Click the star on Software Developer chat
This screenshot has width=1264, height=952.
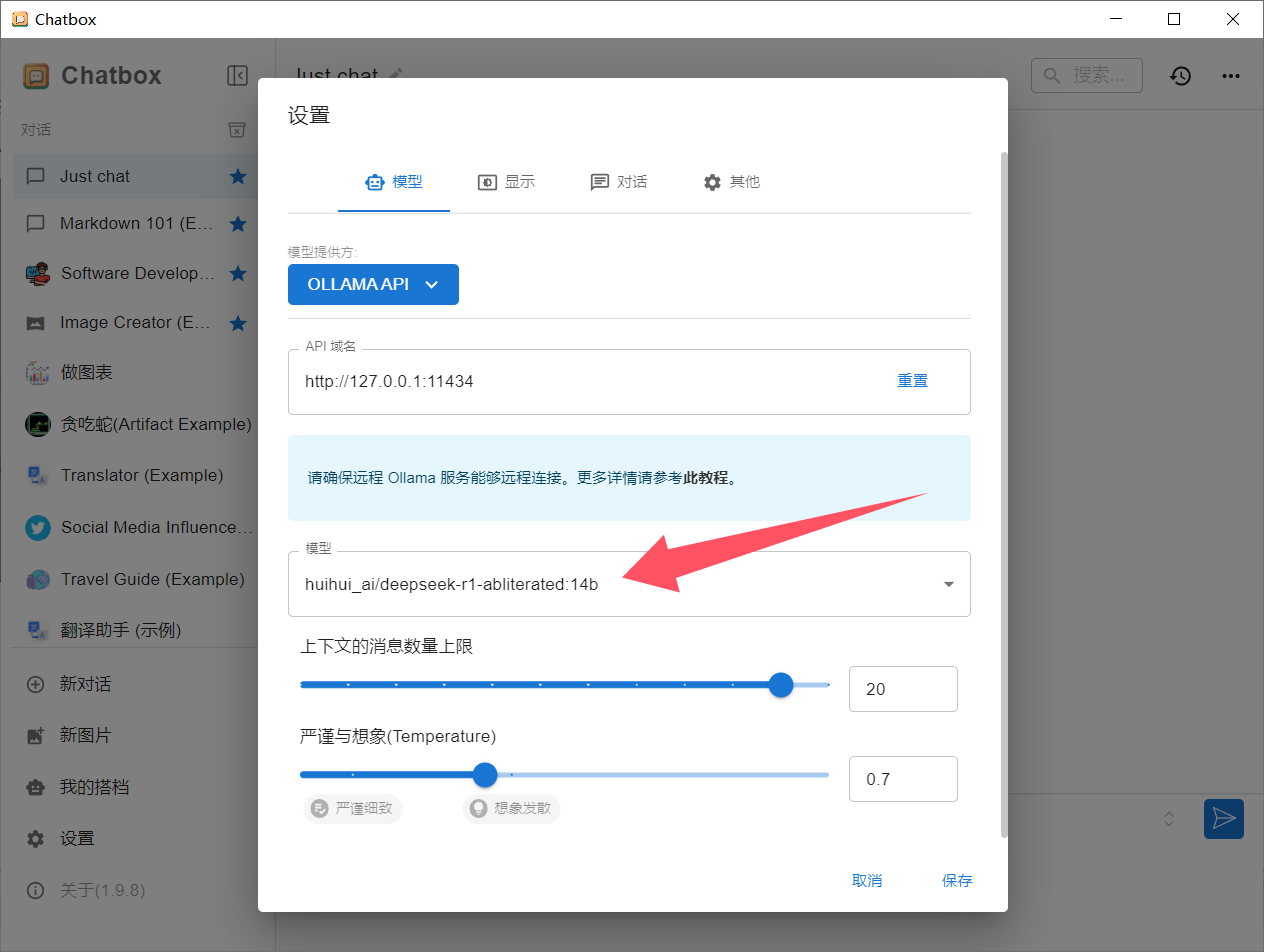[x=238, y=273]
